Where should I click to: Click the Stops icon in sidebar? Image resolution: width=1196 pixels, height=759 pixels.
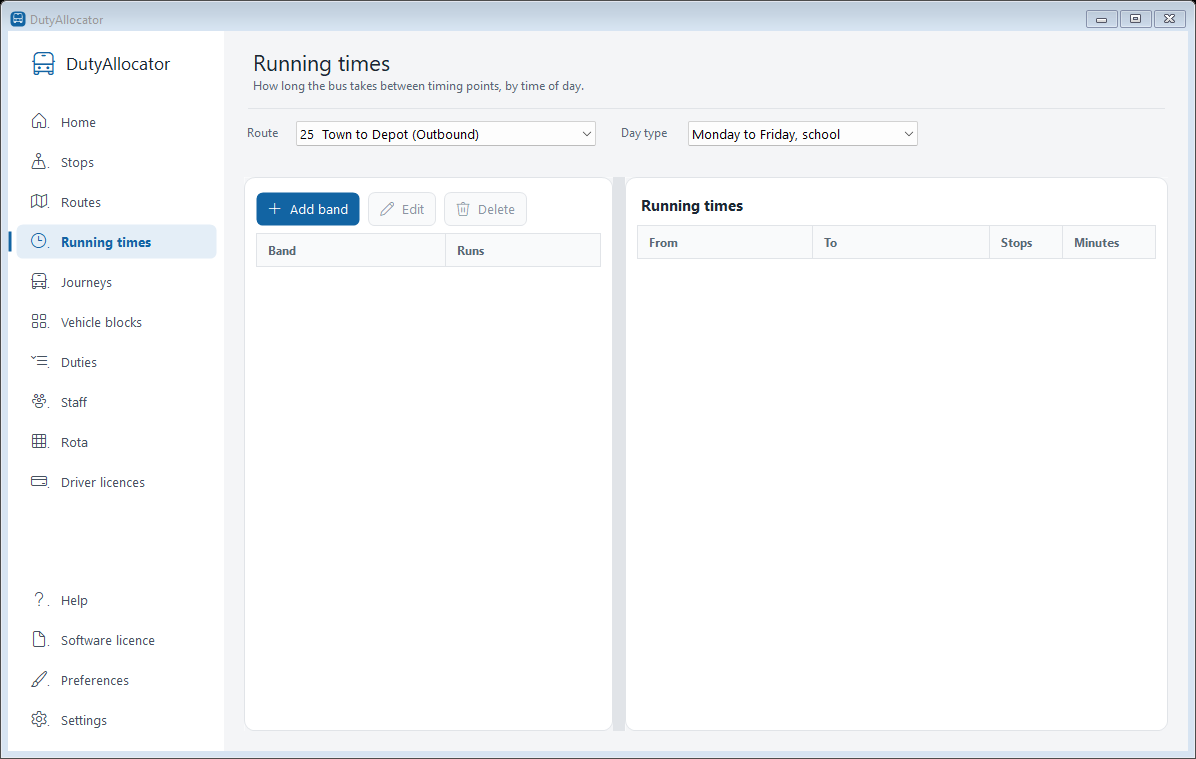point(40,162)
